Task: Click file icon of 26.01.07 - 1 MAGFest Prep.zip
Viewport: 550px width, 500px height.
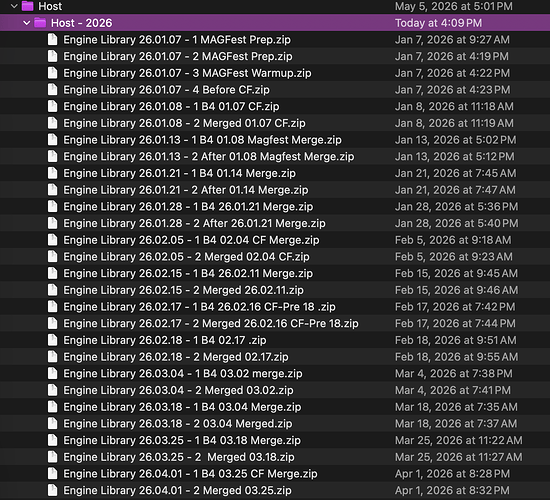Action: click(53, 39)
